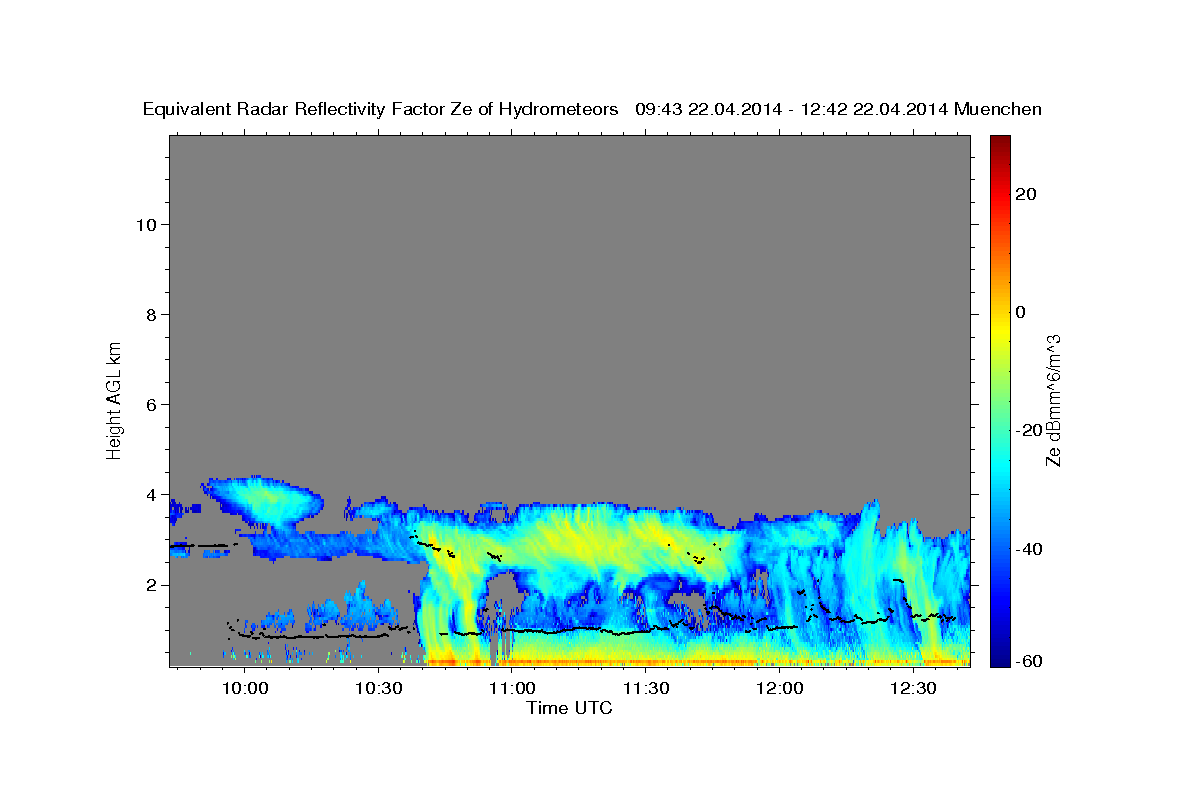
Task: Click the plot title text
Action: click(x=593, y=110)
